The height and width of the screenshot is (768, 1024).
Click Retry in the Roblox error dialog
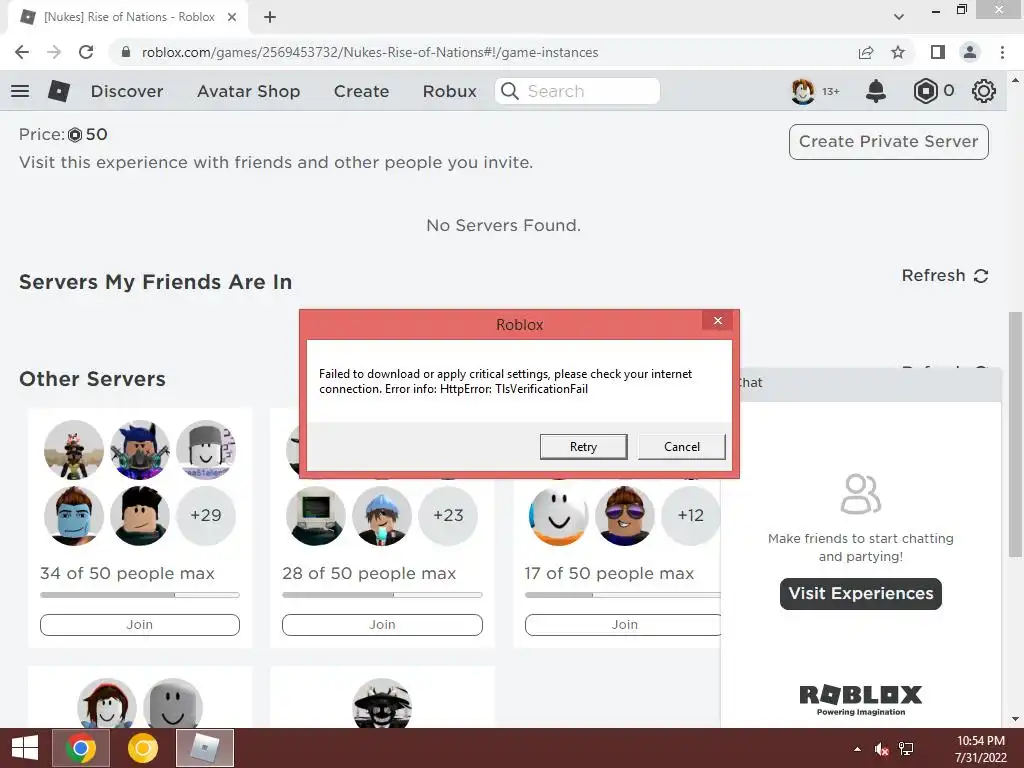[583, 447]
